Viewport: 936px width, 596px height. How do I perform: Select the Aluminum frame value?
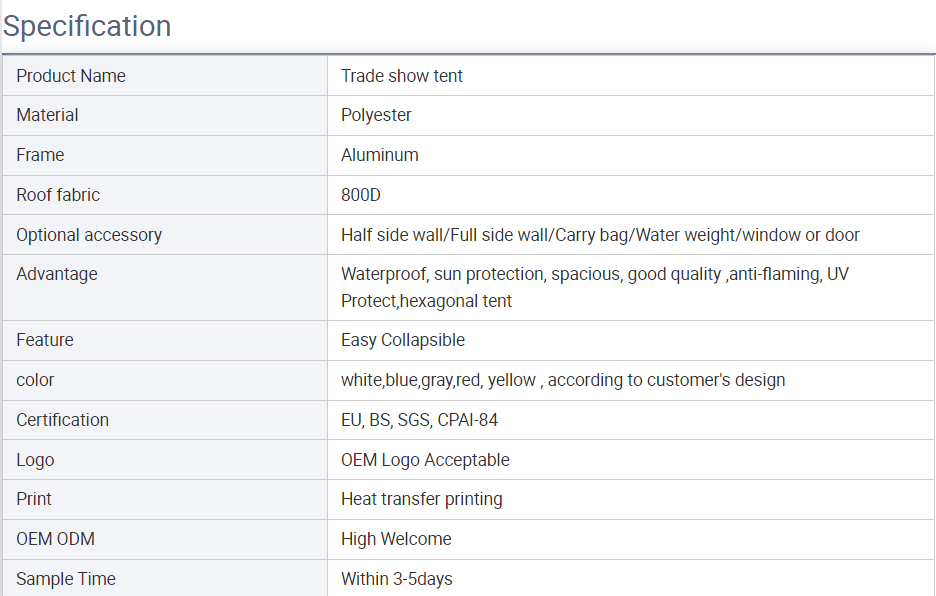380,155
